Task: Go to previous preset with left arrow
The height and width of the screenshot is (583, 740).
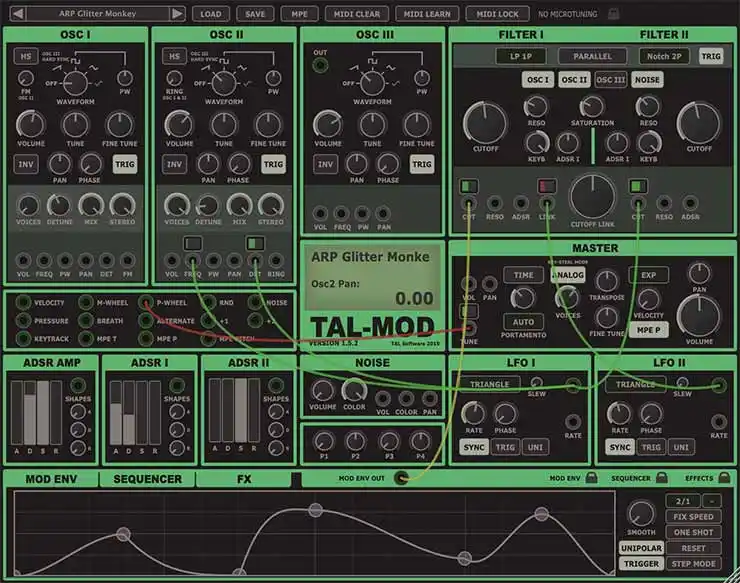Action: 18,13
